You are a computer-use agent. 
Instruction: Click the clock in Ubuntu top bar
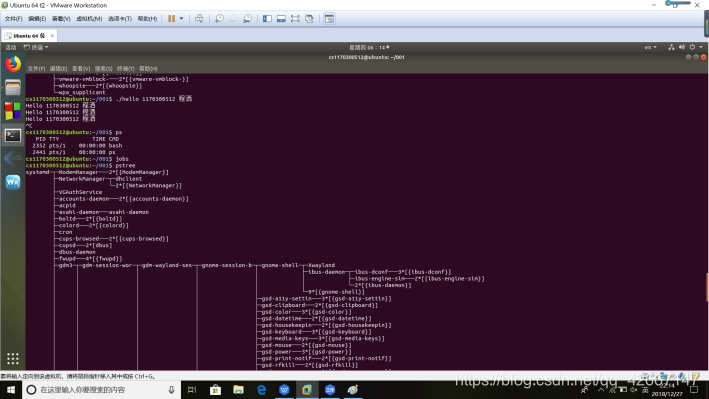pos(369,47)
